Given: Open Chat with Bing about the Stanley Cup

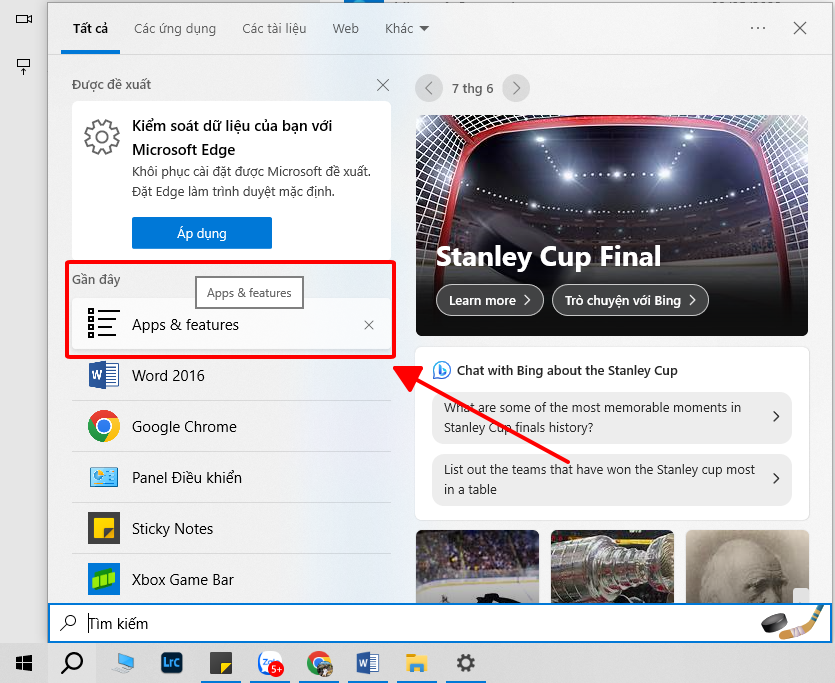Looking at the screenshot, I should [567, 370].
